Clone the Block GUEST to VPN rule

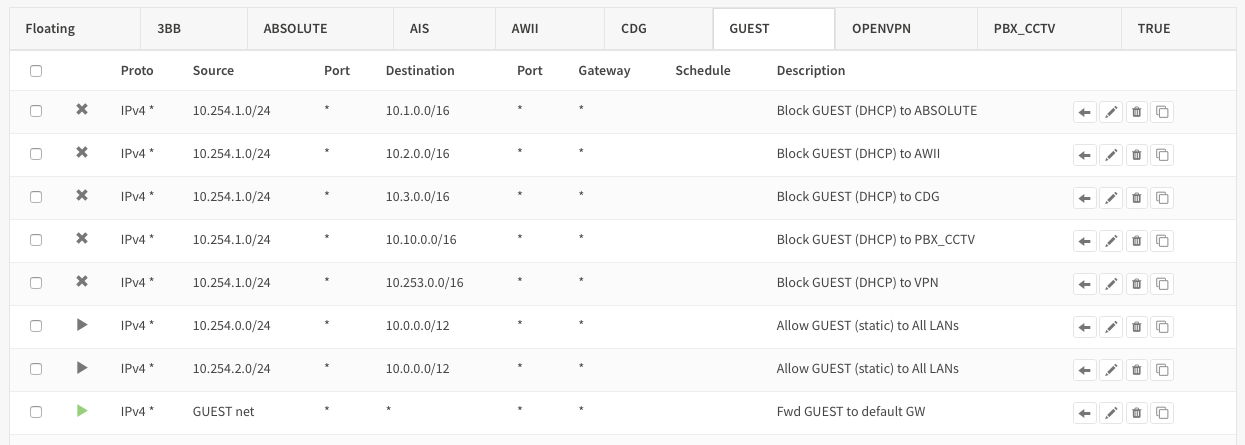click(1162, 284)
